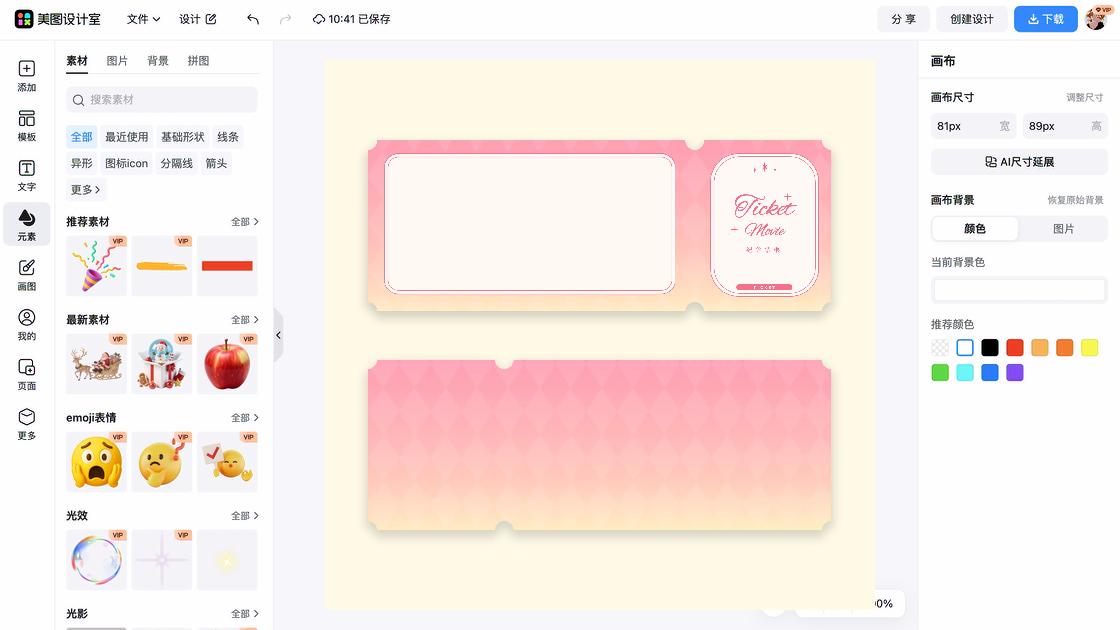Collapse the left materials panel with arrow handle
The image size is (1120, 630).
(279, 335)
